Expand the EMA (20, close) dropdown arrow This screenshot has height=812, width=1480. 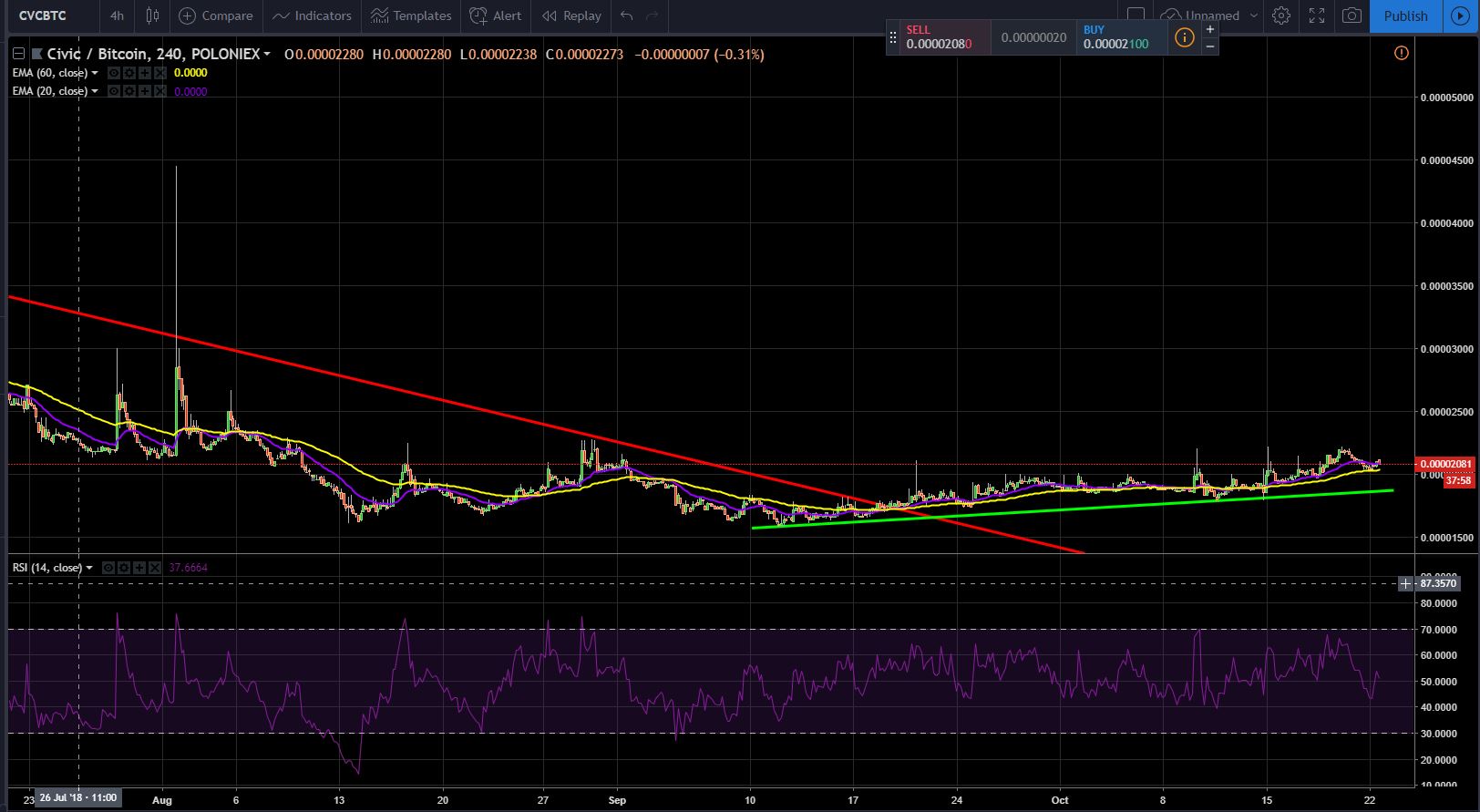coord(95,91)
